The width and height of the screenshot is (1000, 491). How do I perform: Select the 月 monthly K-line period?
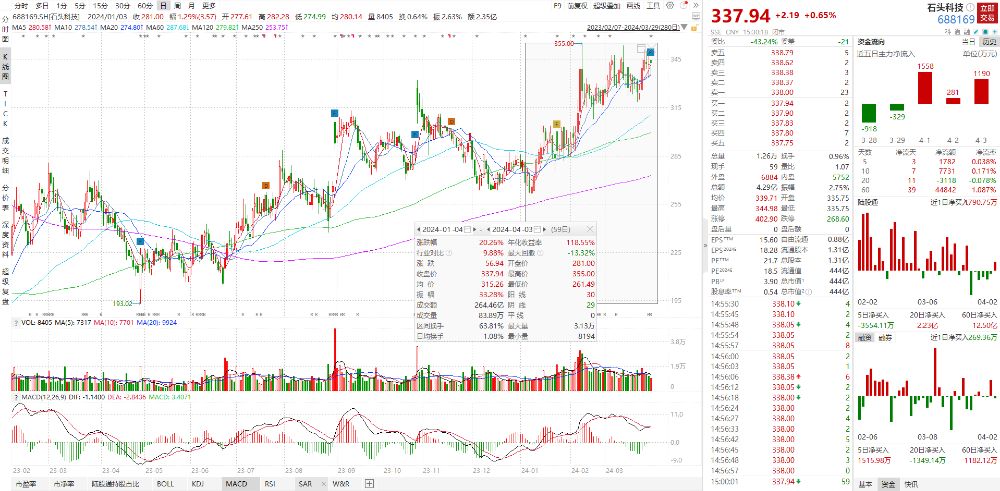[191, 5]
